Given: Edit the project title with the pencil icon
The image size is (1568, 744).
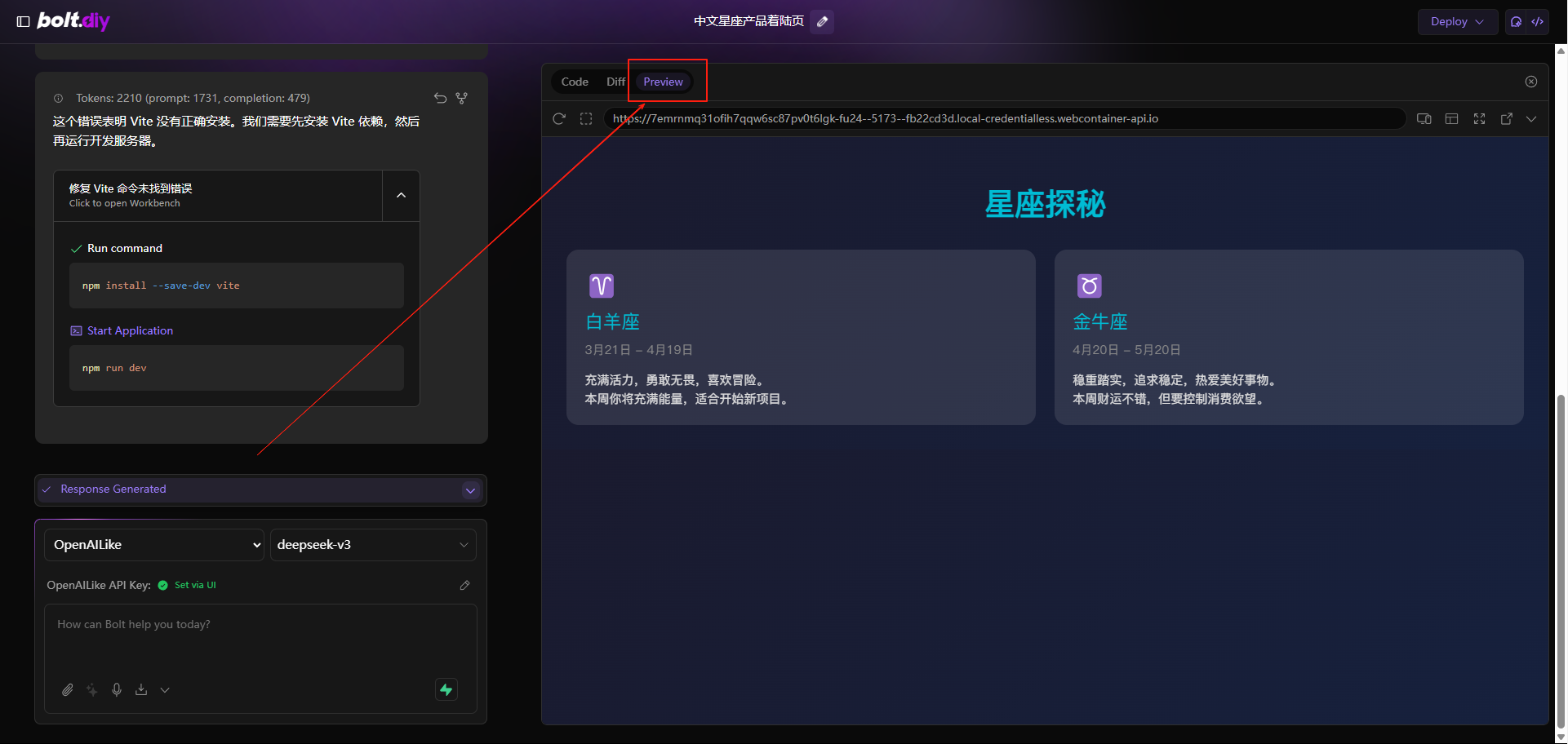Looking at the screenshot, I should (x=823, y=21).
